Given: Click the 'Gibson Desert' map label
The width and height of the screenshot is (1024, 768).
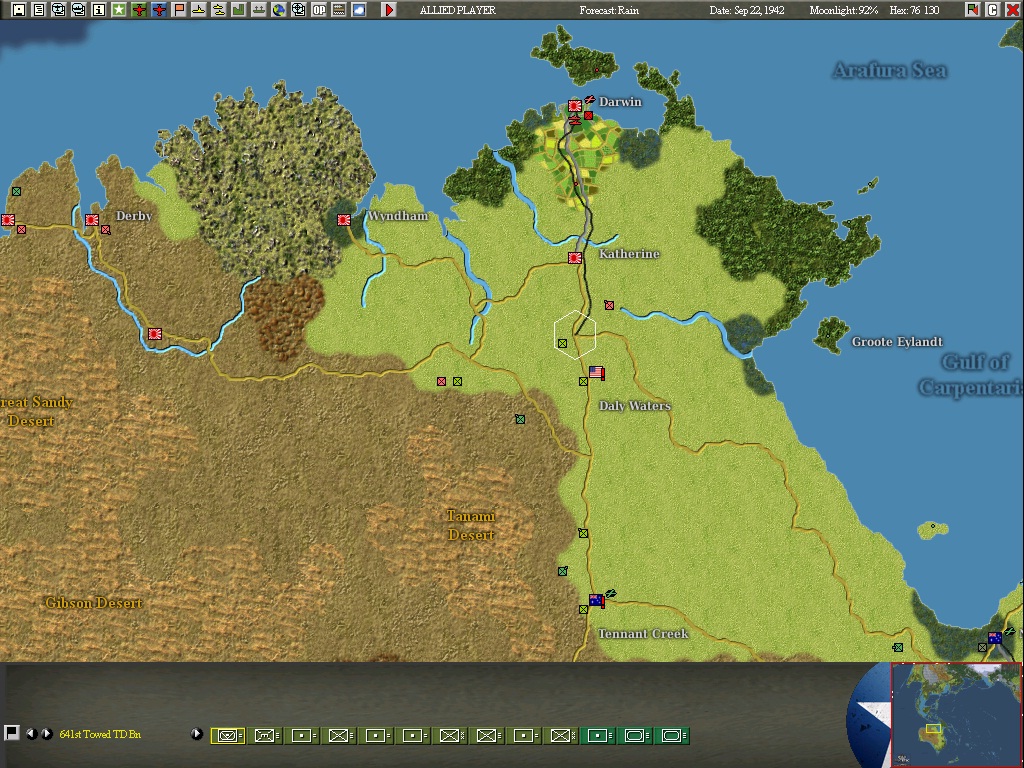Looking at the screenshot, I should coord(93,603).
